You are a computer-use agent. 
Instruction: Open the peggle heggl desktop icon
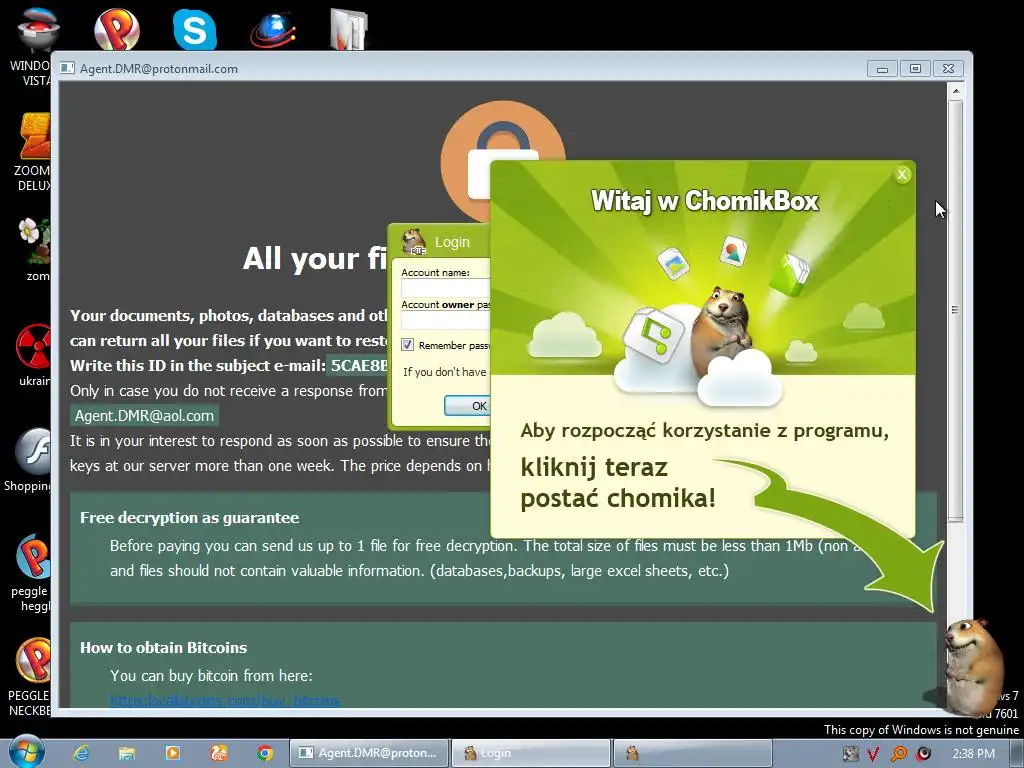31,573
